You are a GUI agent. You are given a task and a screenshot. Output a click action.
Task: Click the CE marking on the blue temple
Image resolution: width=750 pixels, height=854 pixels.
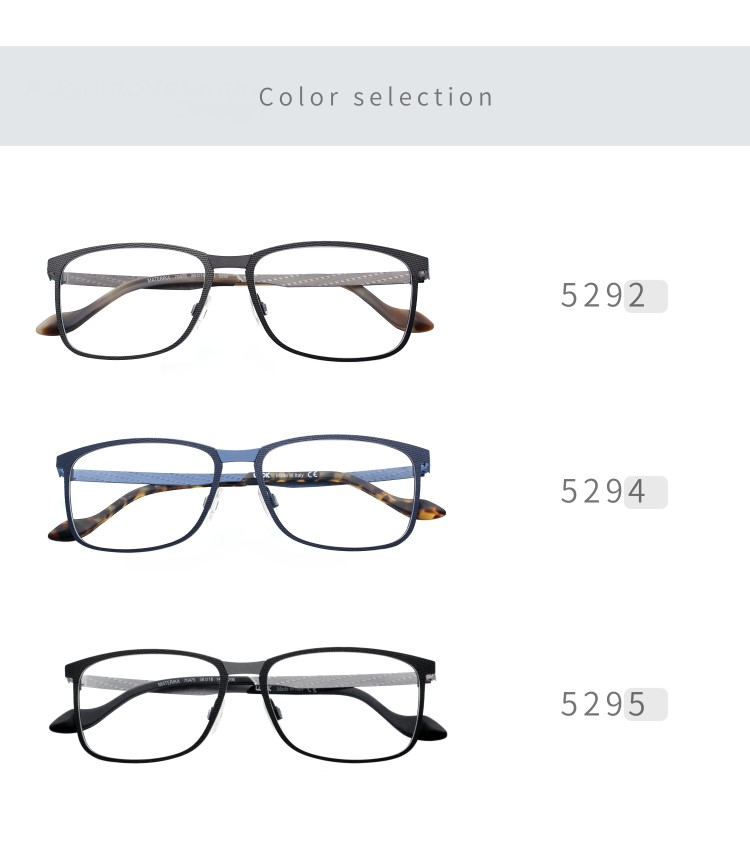pyautogui.click(x=312, y=475)
